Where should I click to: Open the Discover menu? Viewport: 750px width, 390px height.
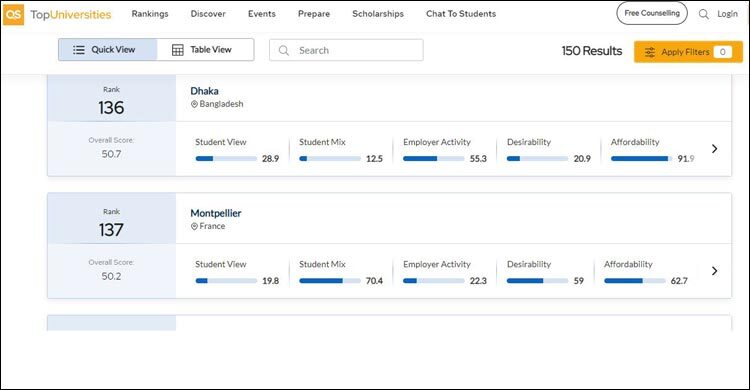pos(208,14)
